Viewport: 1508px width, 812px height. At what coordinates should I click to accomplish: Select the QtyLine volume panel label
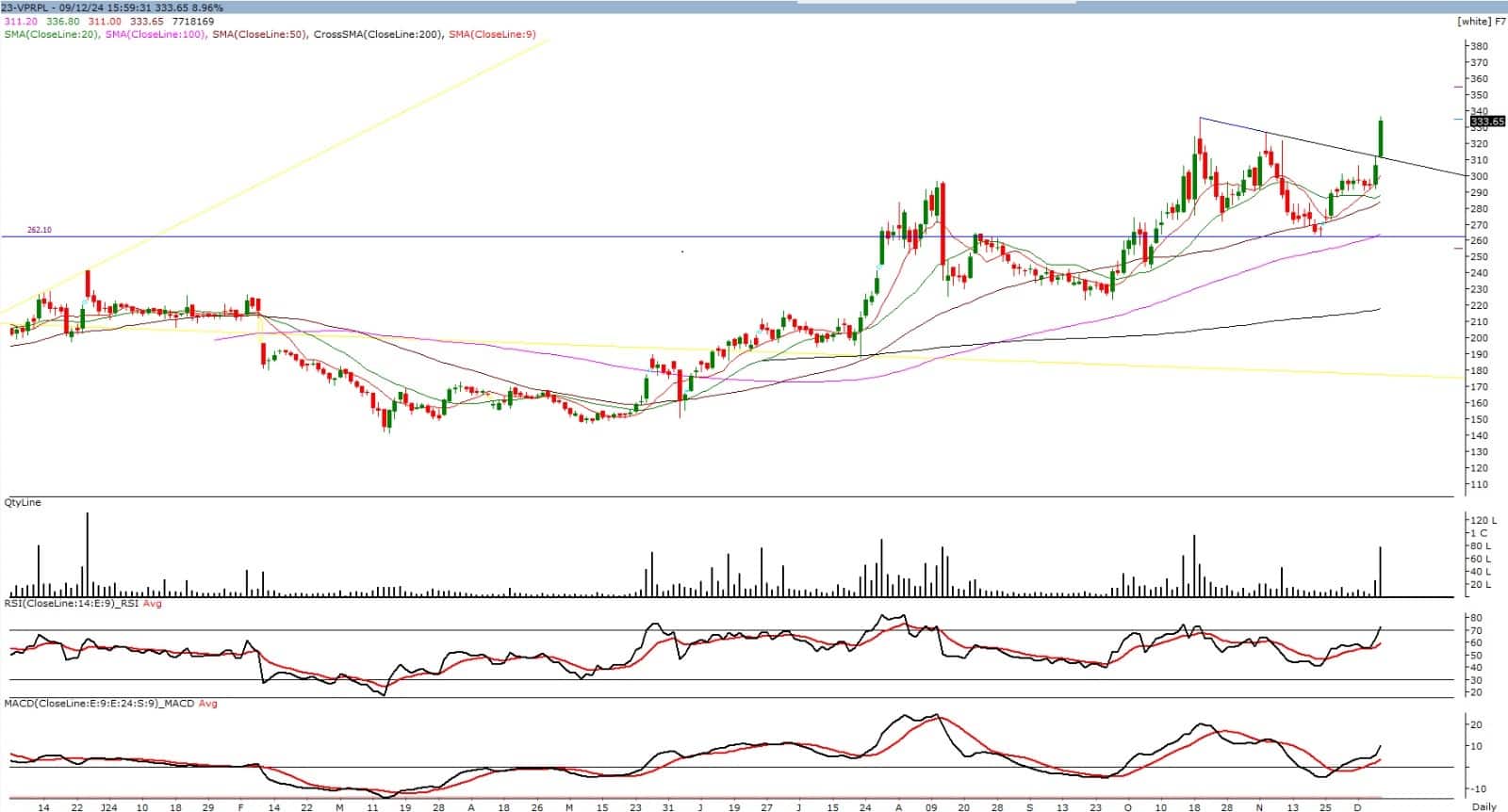coord(22,503)
